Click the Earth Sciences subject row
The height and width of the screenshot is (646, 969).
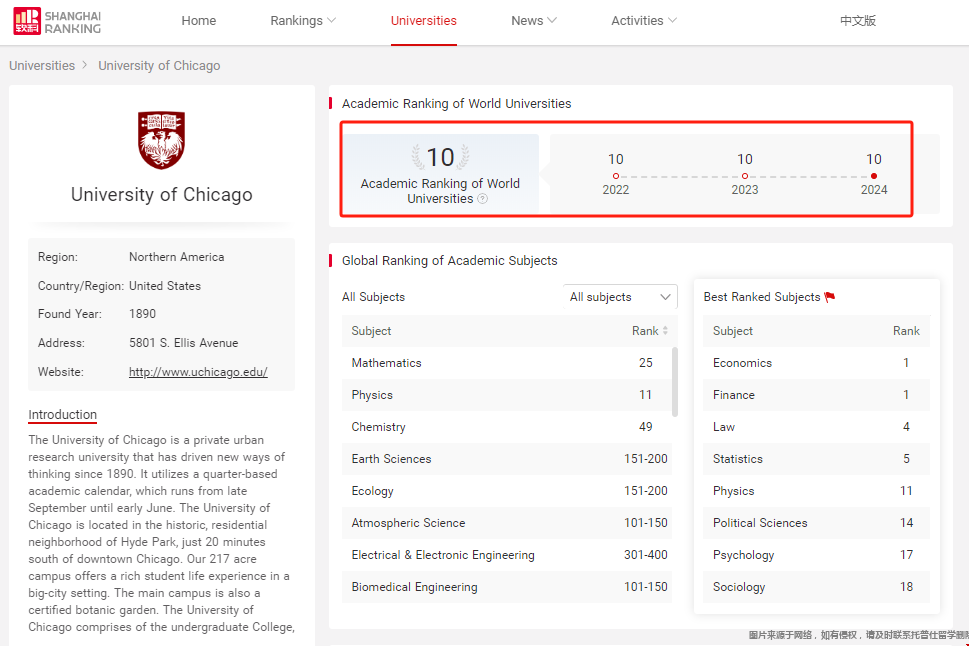click(507, 459)
